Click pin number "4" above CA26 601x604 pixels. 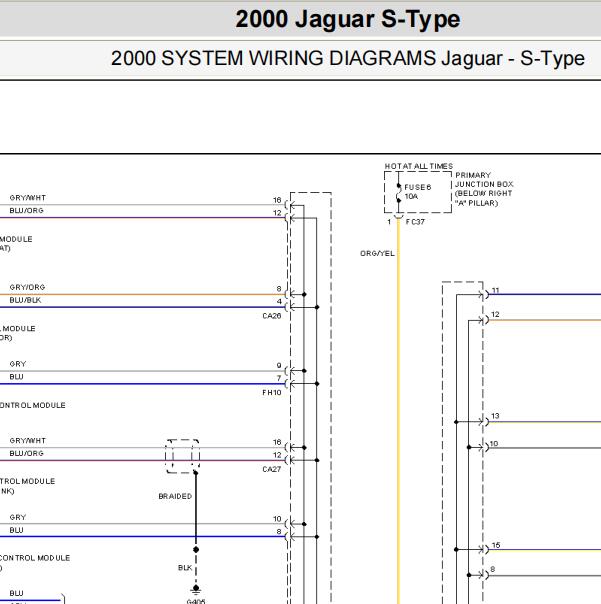coord(279,302)
